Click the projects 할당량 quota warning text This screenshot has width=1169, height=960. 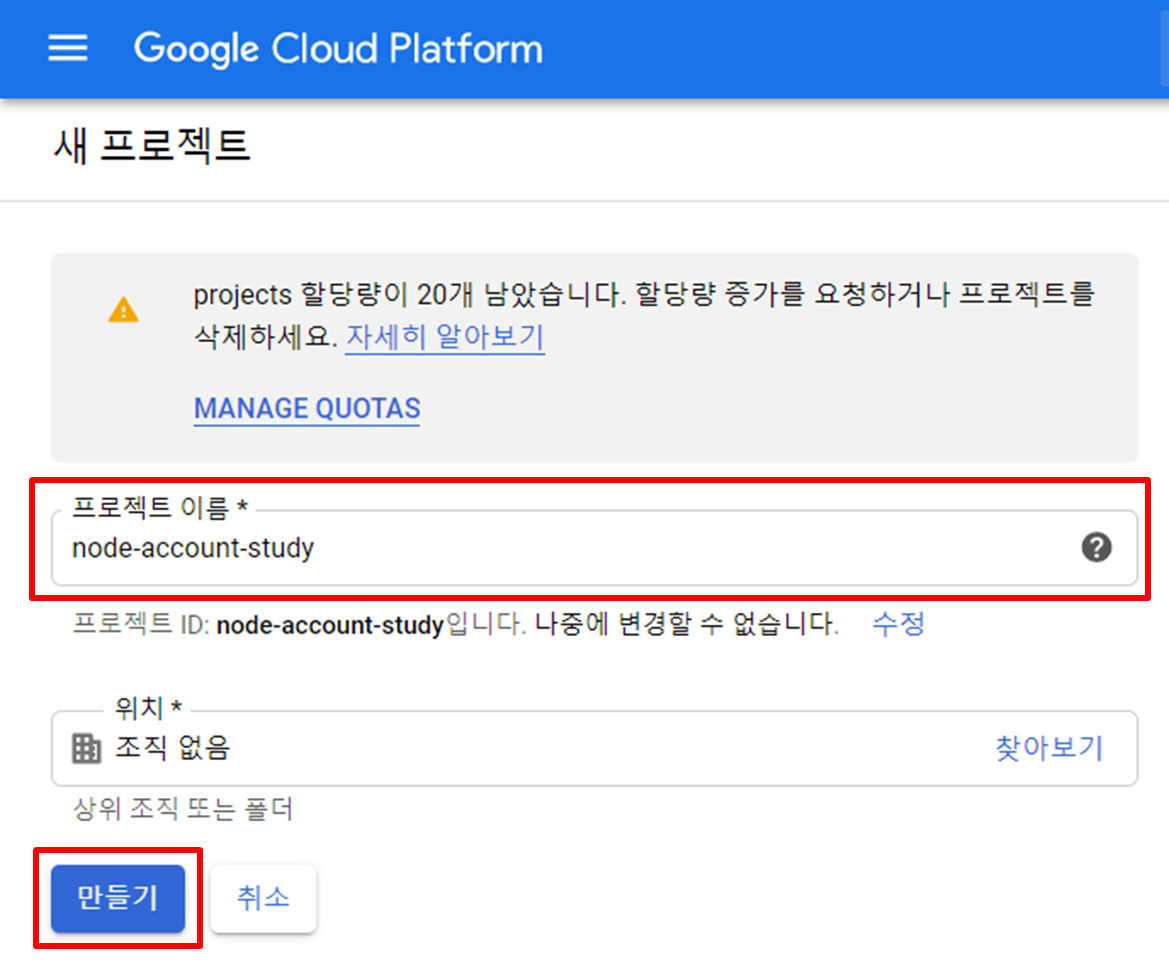pyautogui.click(x=643, y=316)
